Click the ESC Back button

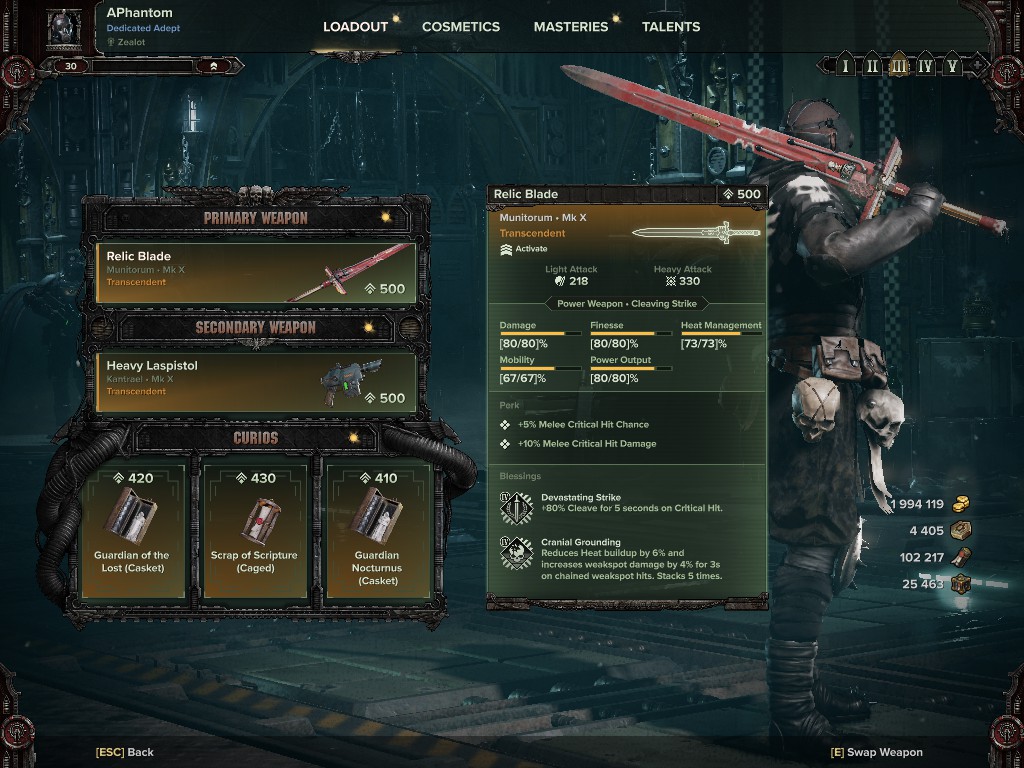pos(125,752)
